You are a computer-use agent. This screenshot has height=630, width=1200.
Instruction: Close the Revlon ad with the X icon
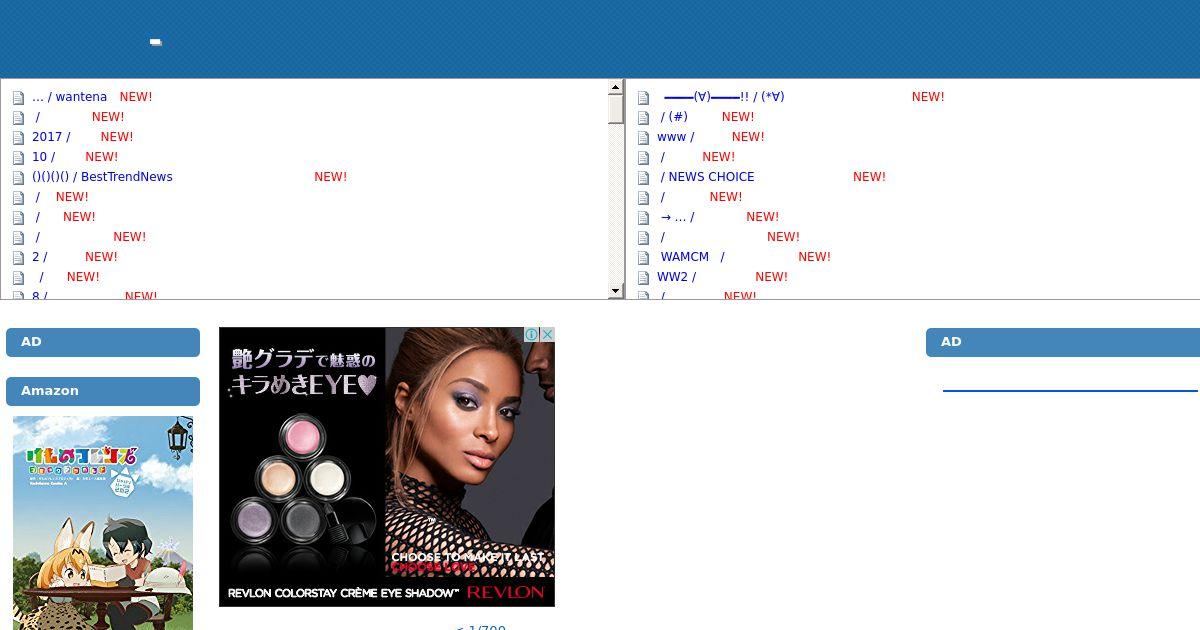click(547, 335)
